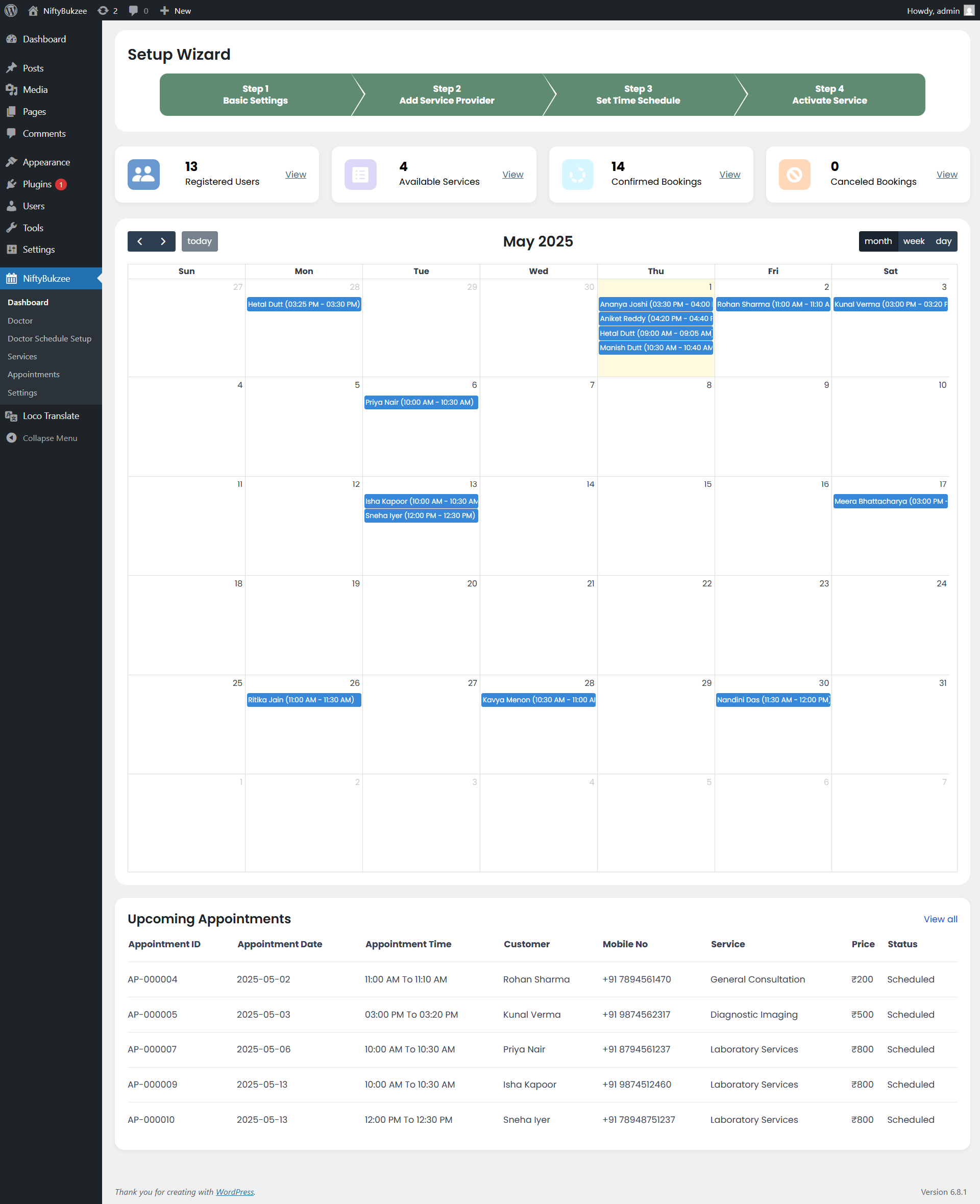Select the month calendar view
Image resolution: width=980 pixels, height=1204 pixels.
pyautogui.click(x=877, y=241)
